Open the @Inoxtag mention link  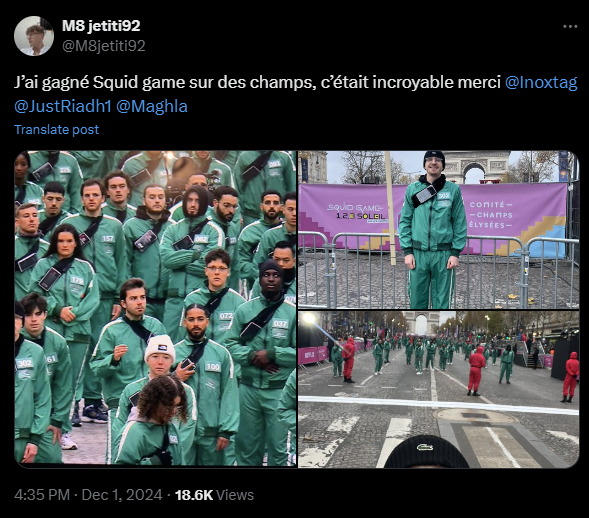(541, 83)
